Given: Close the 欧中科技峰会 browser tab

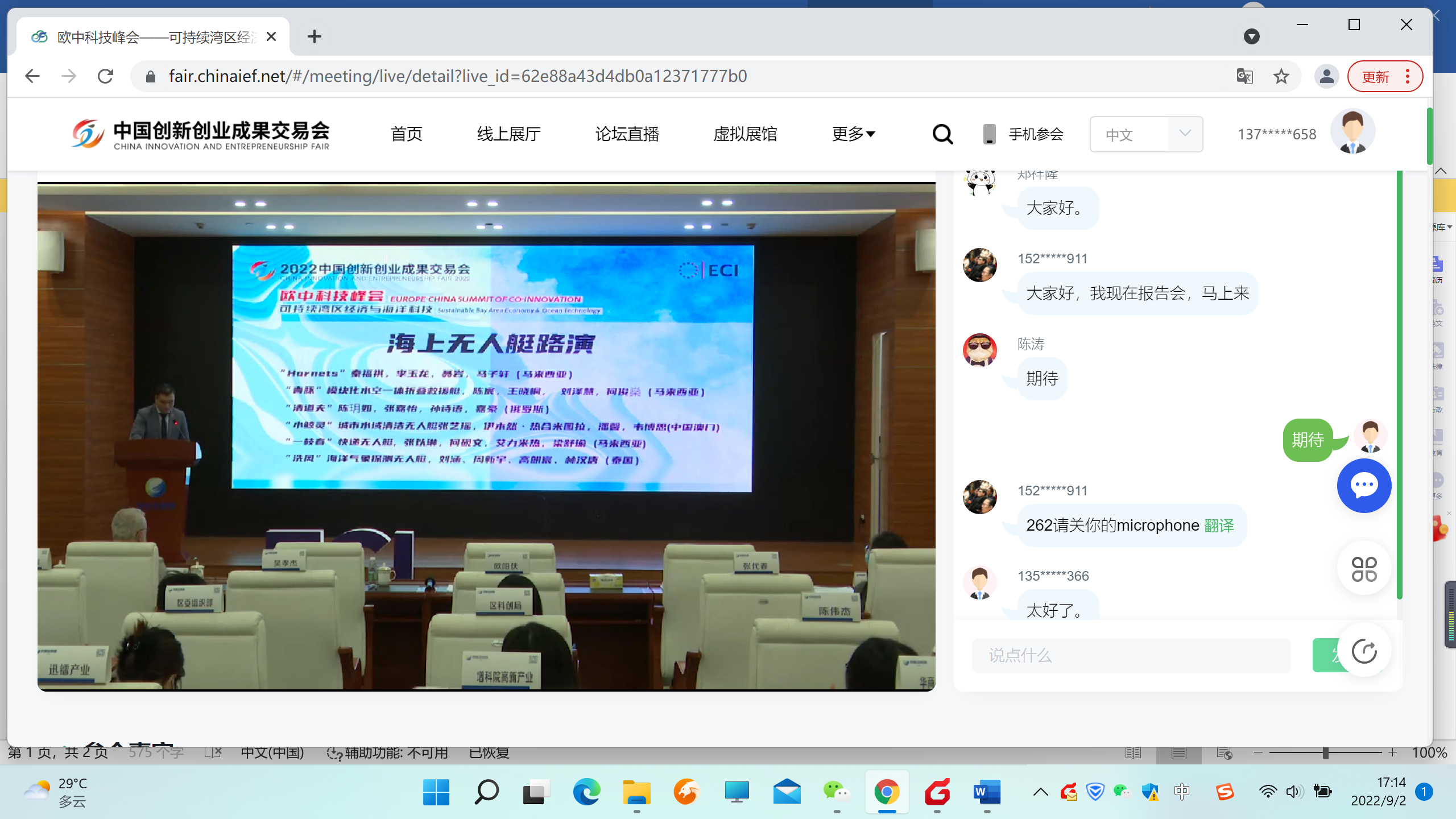Looking at the screenshot, I should click(x=271, y=37).
